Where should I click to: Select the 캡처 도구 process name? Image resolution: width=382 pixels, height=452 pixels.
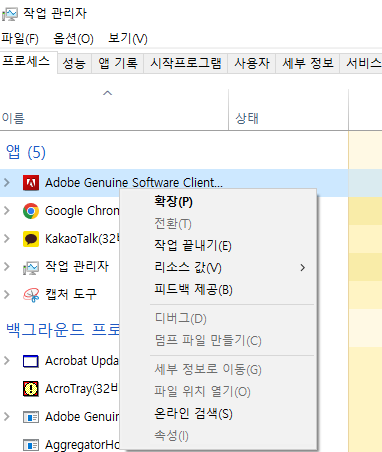(71, 294)
